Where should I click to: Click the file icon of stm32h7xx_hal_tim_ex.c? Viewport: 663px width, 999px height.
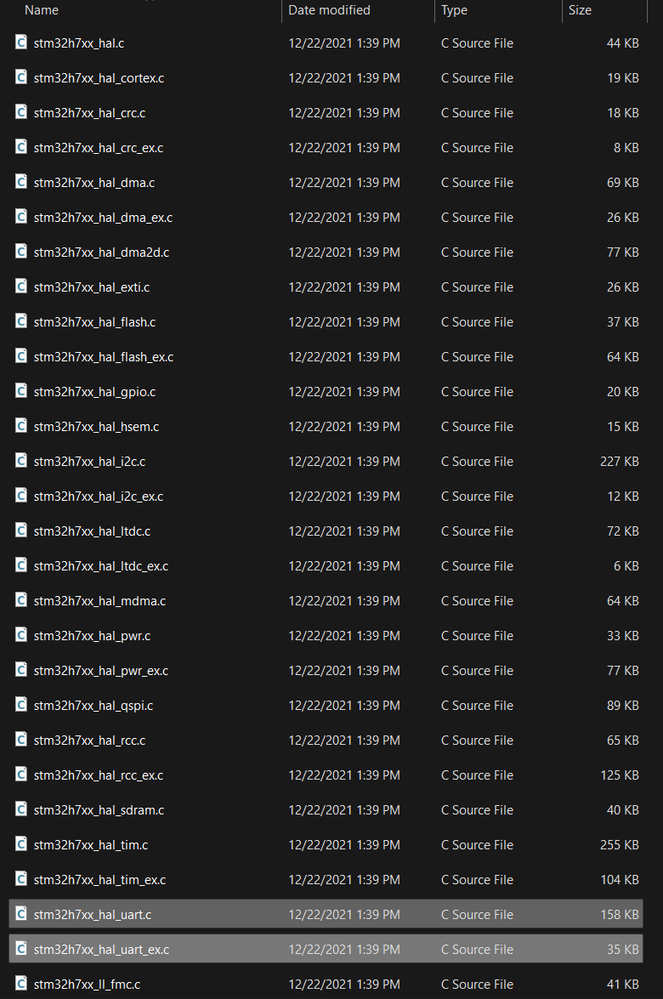pos(21,879)
